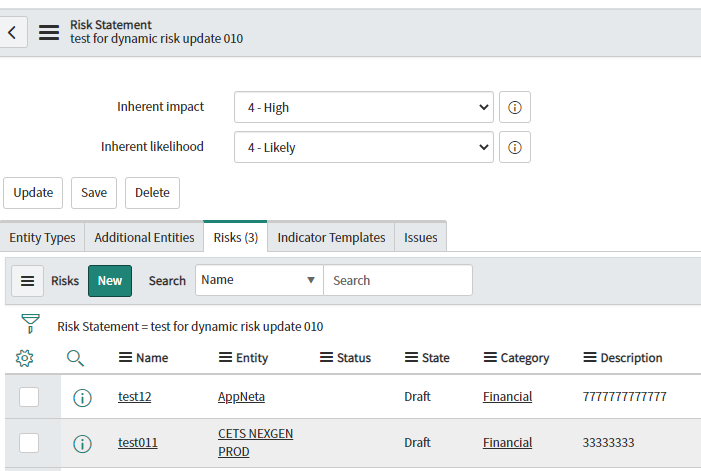Preview the test12 record info icon
Viewport: 701px width, 471px height.
(82, 397)
